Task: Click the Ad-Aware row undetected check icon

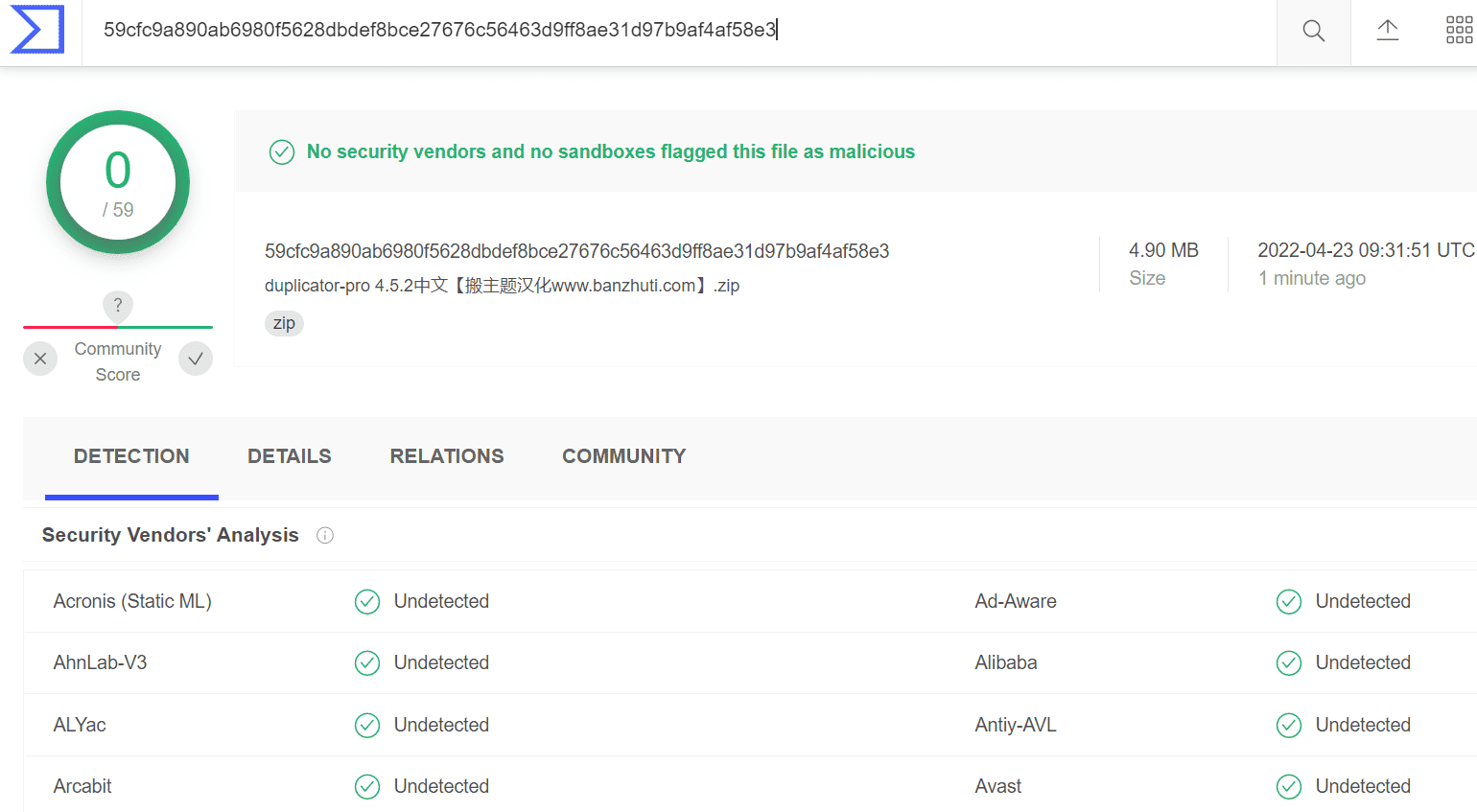Action: [1289, 602]
